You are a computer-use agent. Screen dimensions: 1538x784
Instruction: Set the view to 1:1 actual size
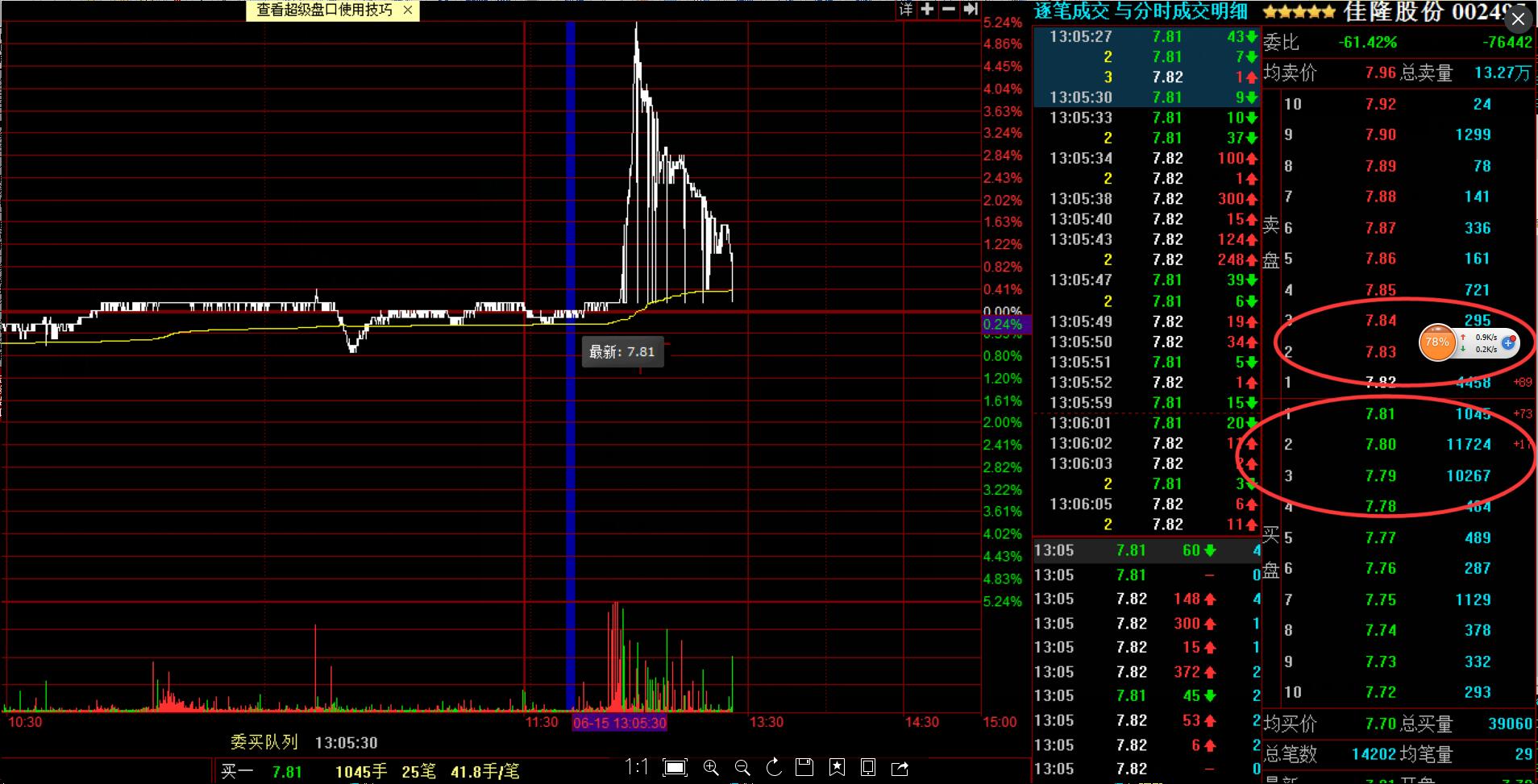[637, 766]
